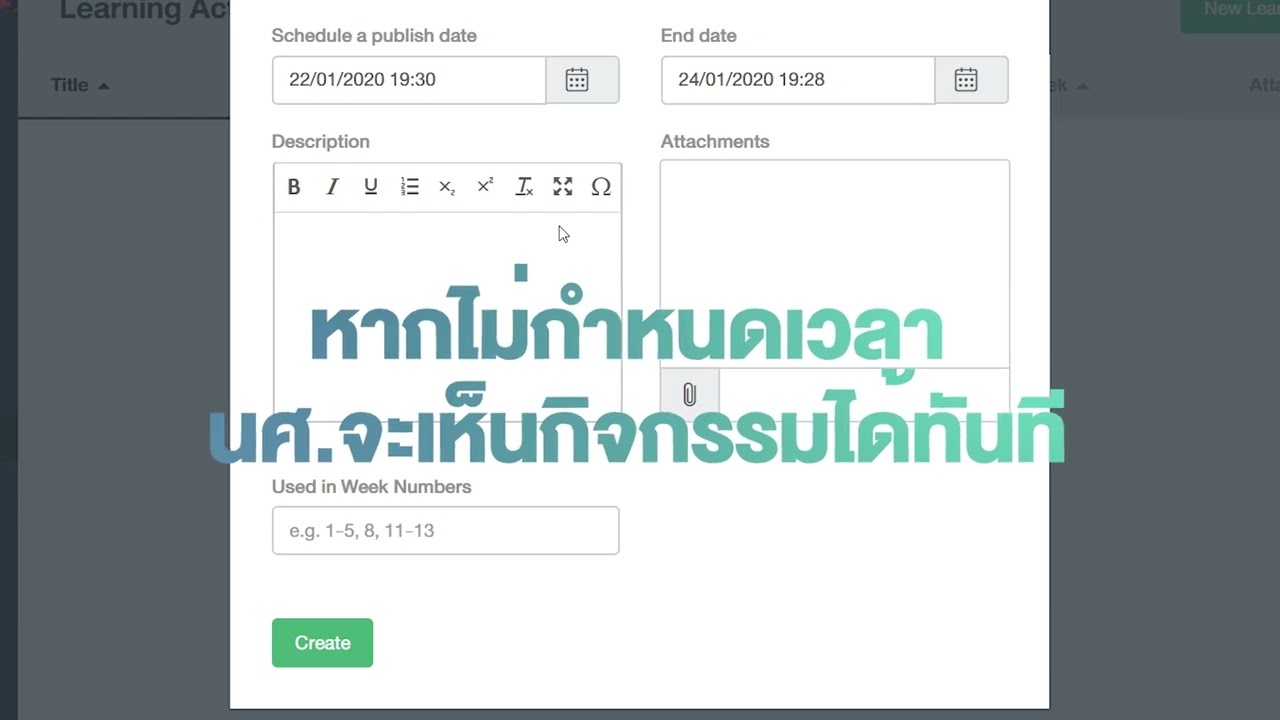Screen dimensions: 1280x720
Task: Maximize the Description editor
Action: [563, 187]
